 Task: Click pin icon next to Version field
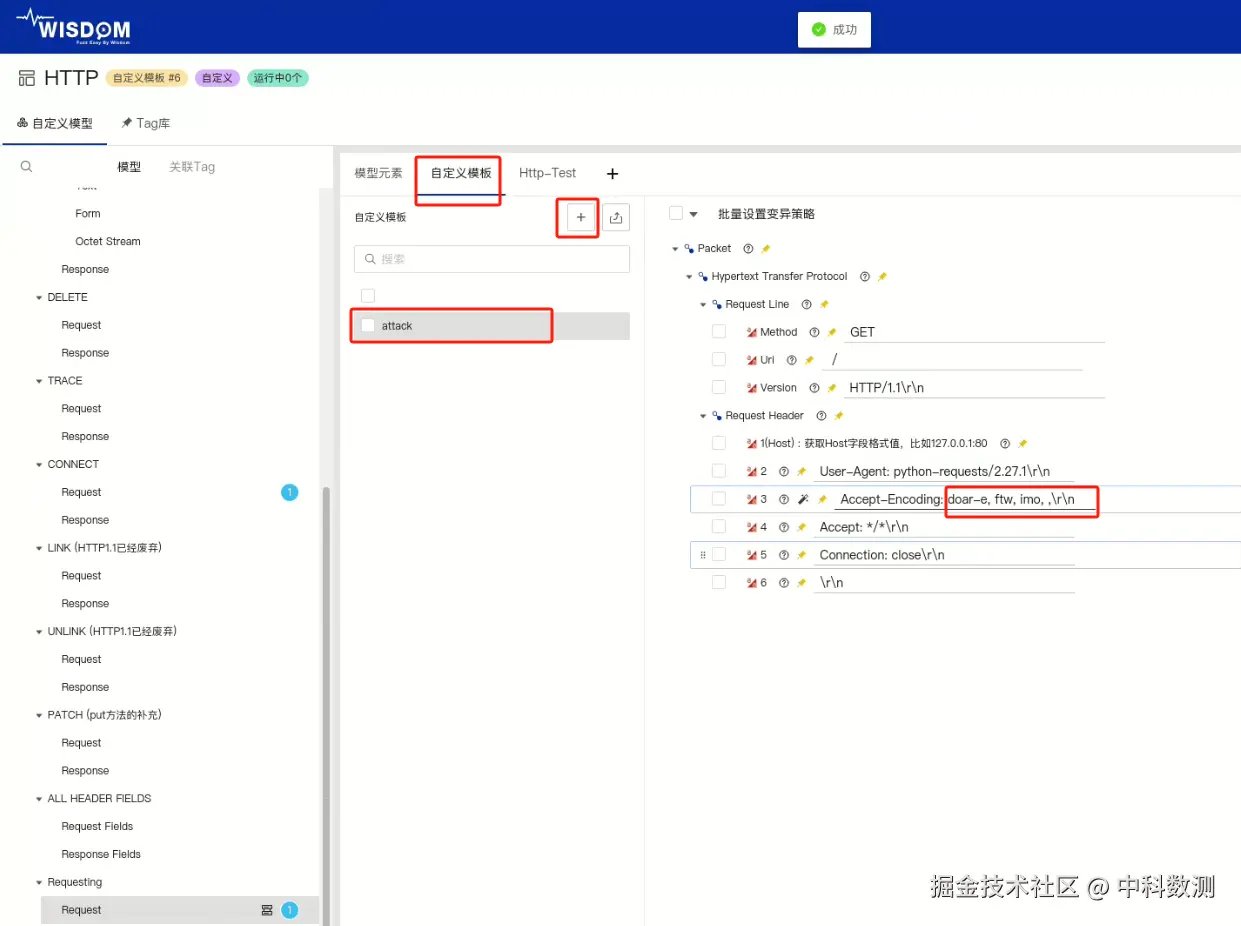pos(832,388)
